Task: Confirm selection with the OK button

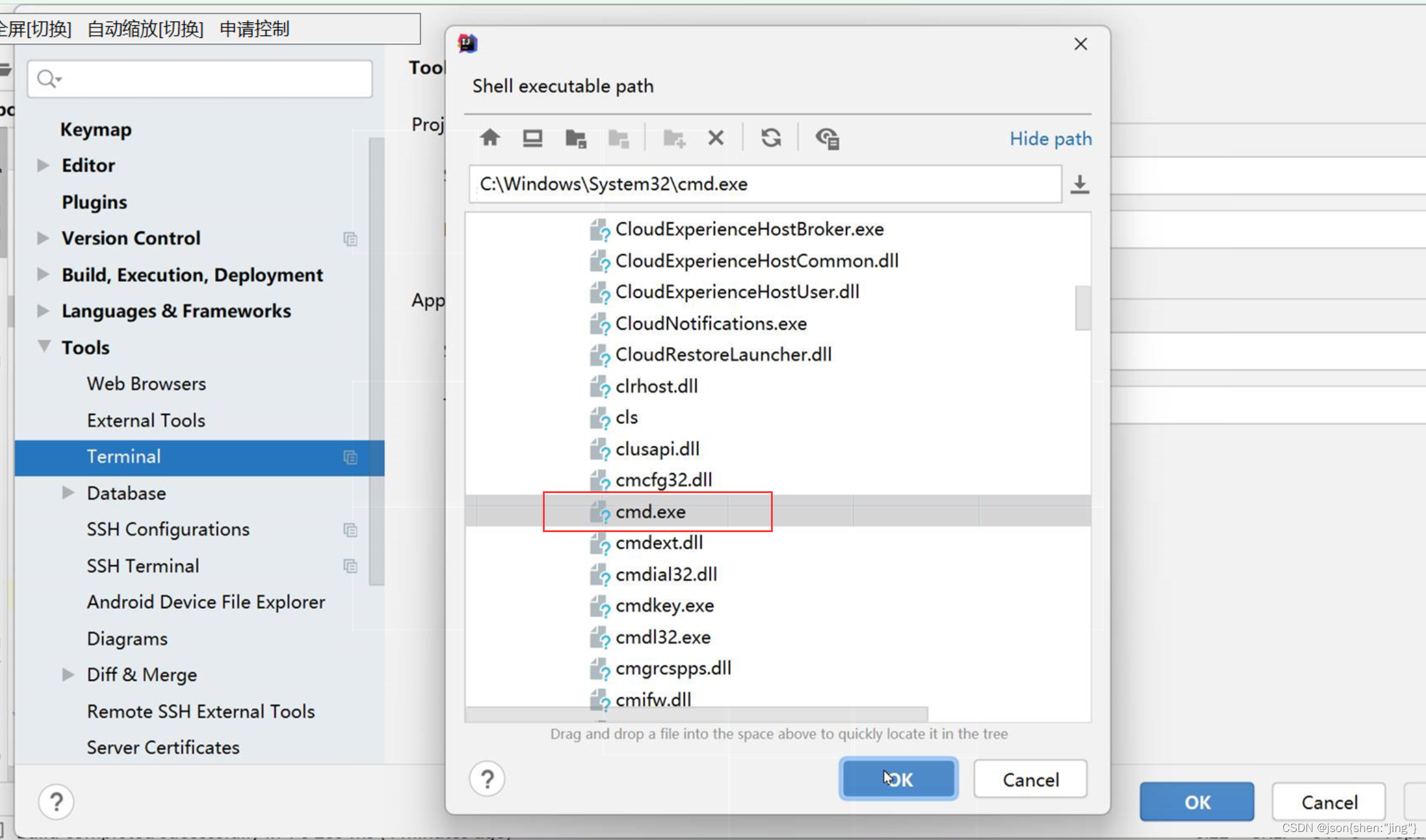Action: point(898,779)
